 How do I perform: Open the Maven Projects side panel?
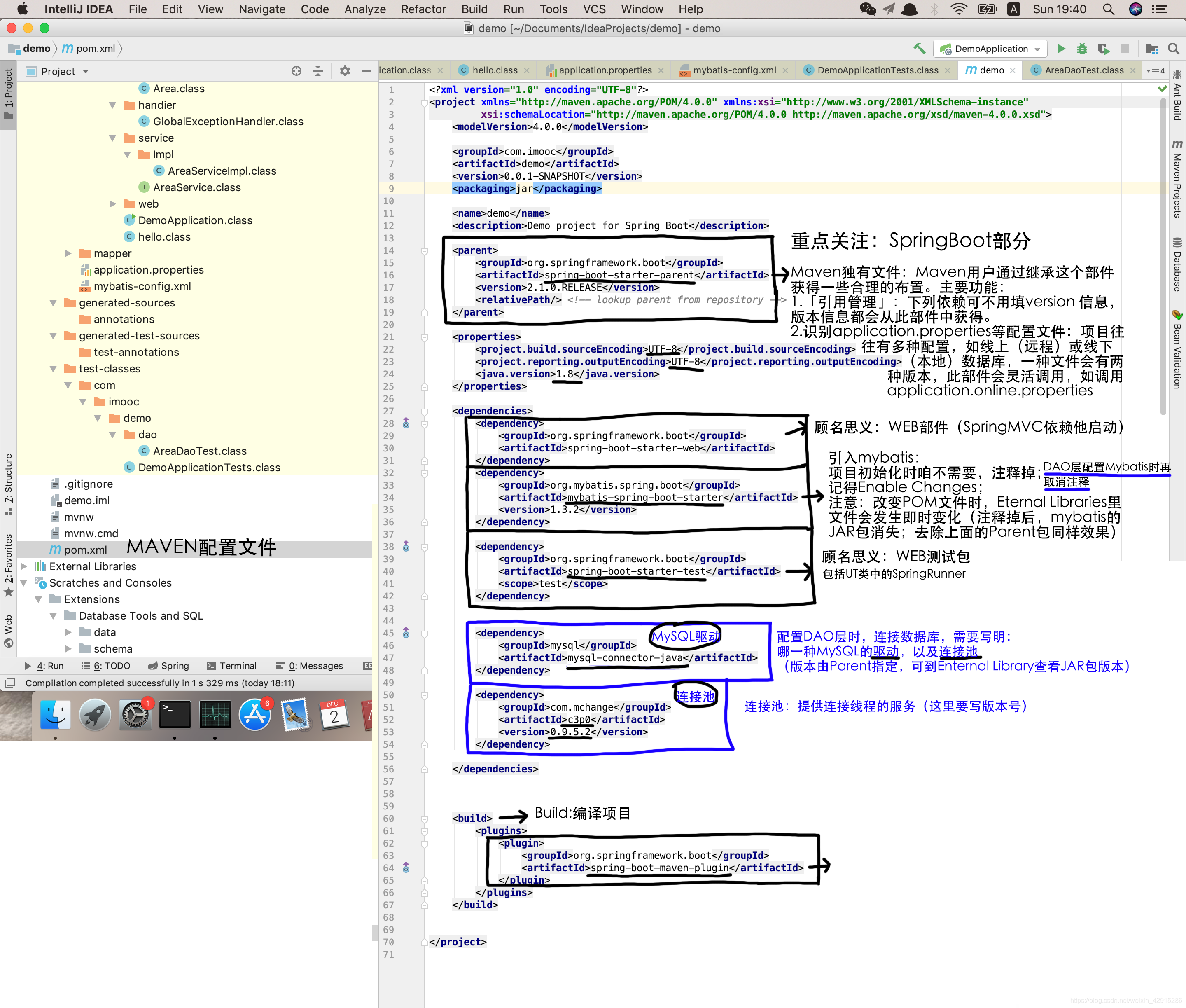1177,179
